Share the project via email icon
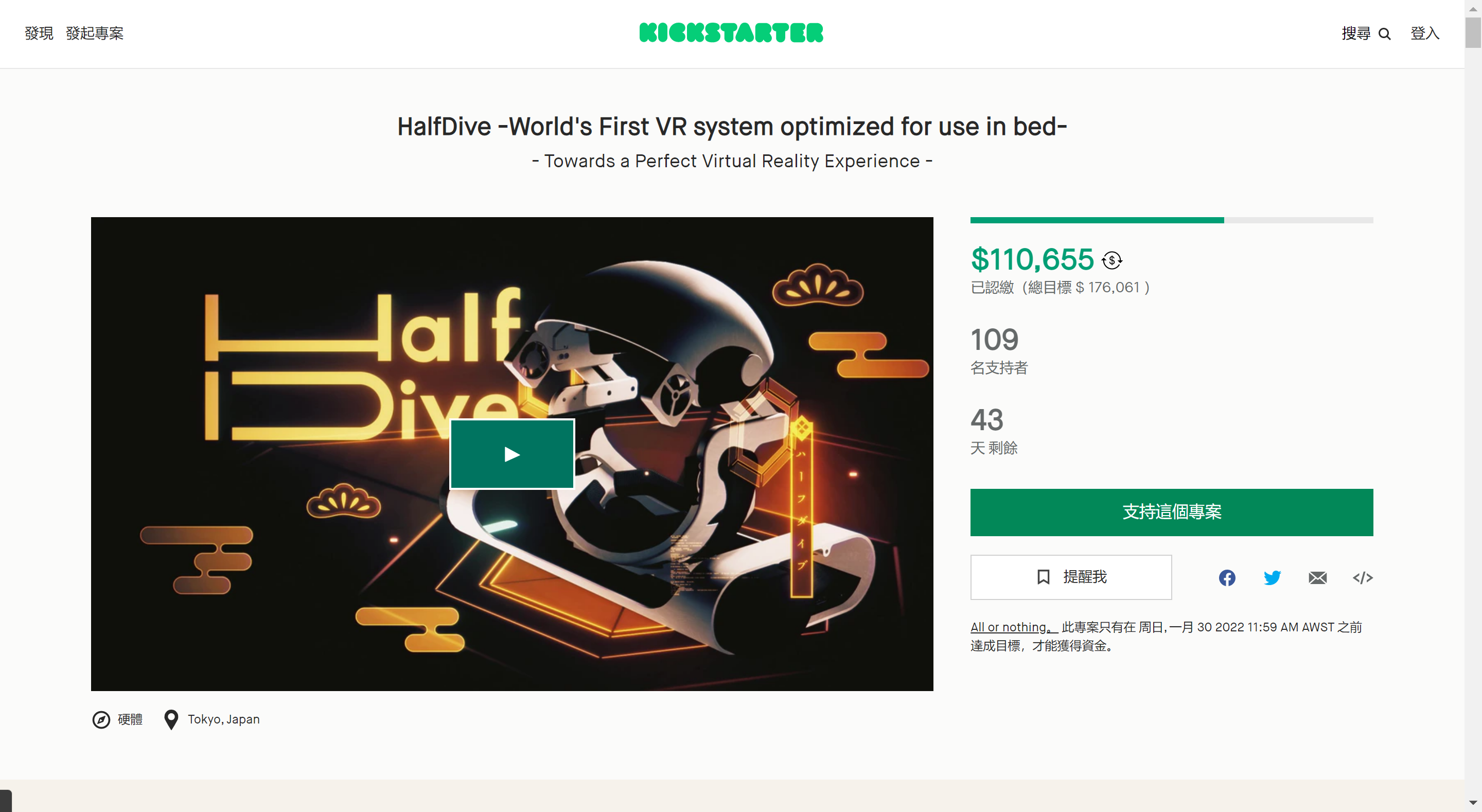 tap(1317, 577)
